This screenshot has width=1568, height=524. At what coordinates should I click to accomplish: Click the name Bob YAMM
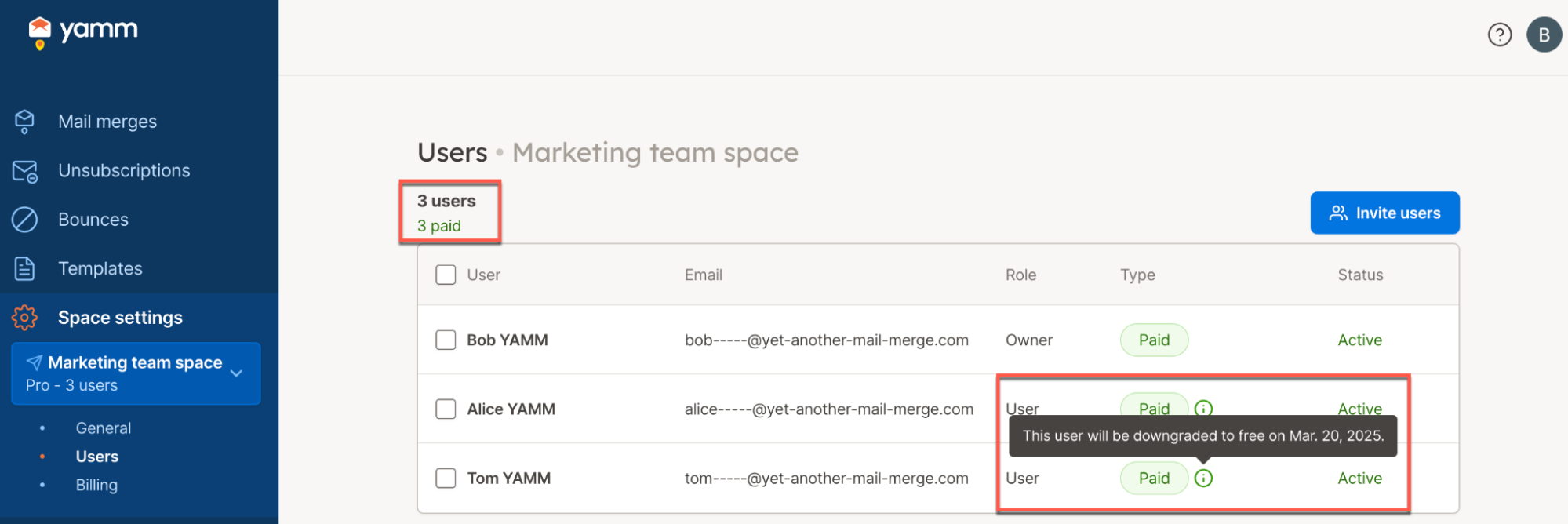(x=508, y=340)
